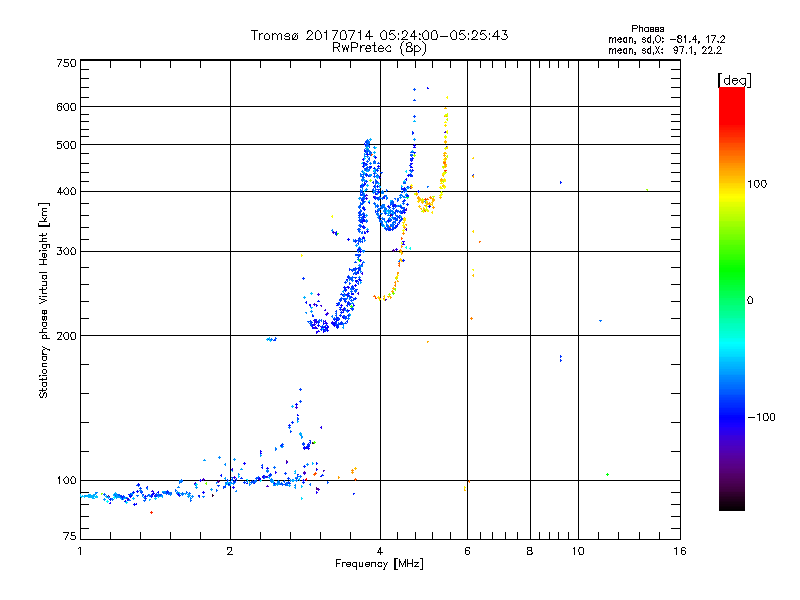This screenshot has width=800, height=600.
Task: Click the y-axis tick label '75'
Action: (70, 536)
